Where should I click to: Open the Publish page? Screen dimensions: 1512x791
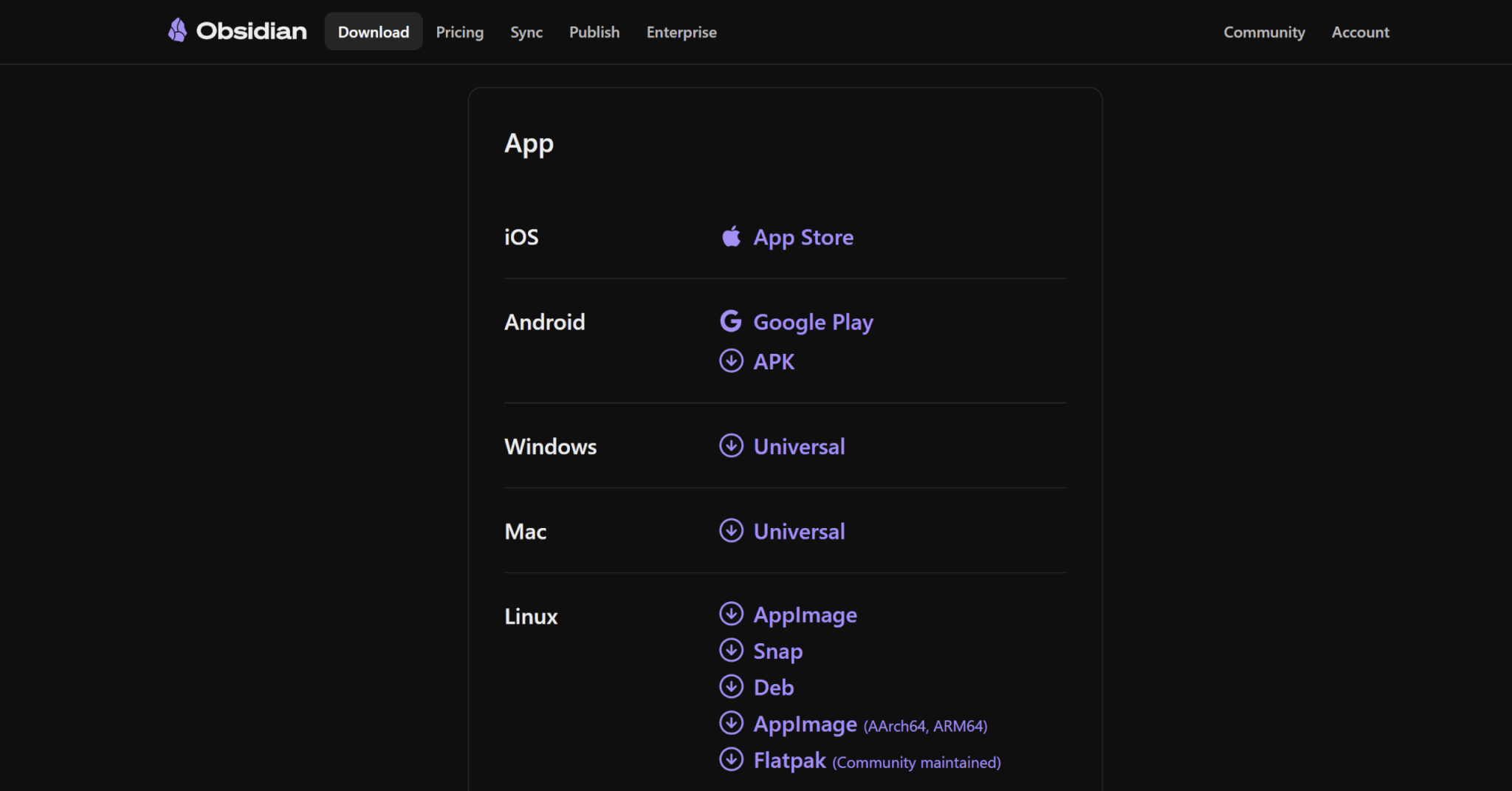coord(594,32)
